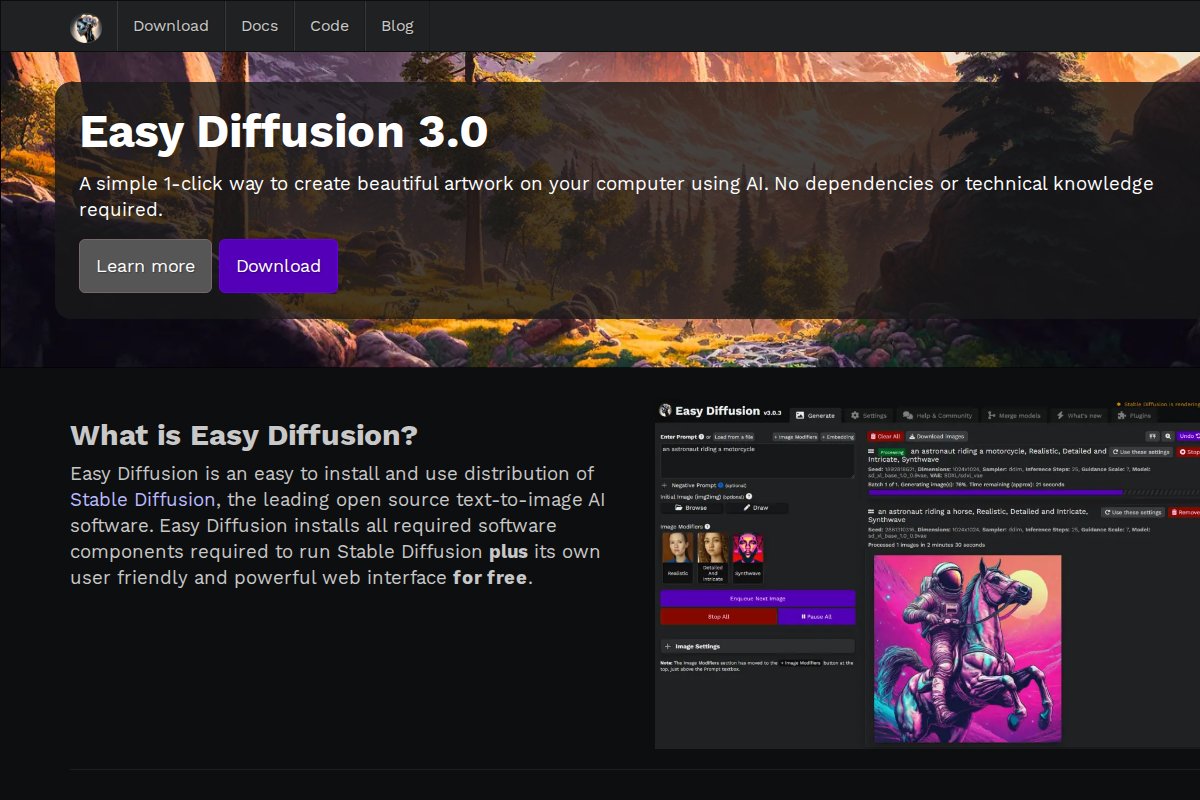Viewport: 1200px width, 800px height.
Task: Click the Download images button
Action: tap(937, 437)
